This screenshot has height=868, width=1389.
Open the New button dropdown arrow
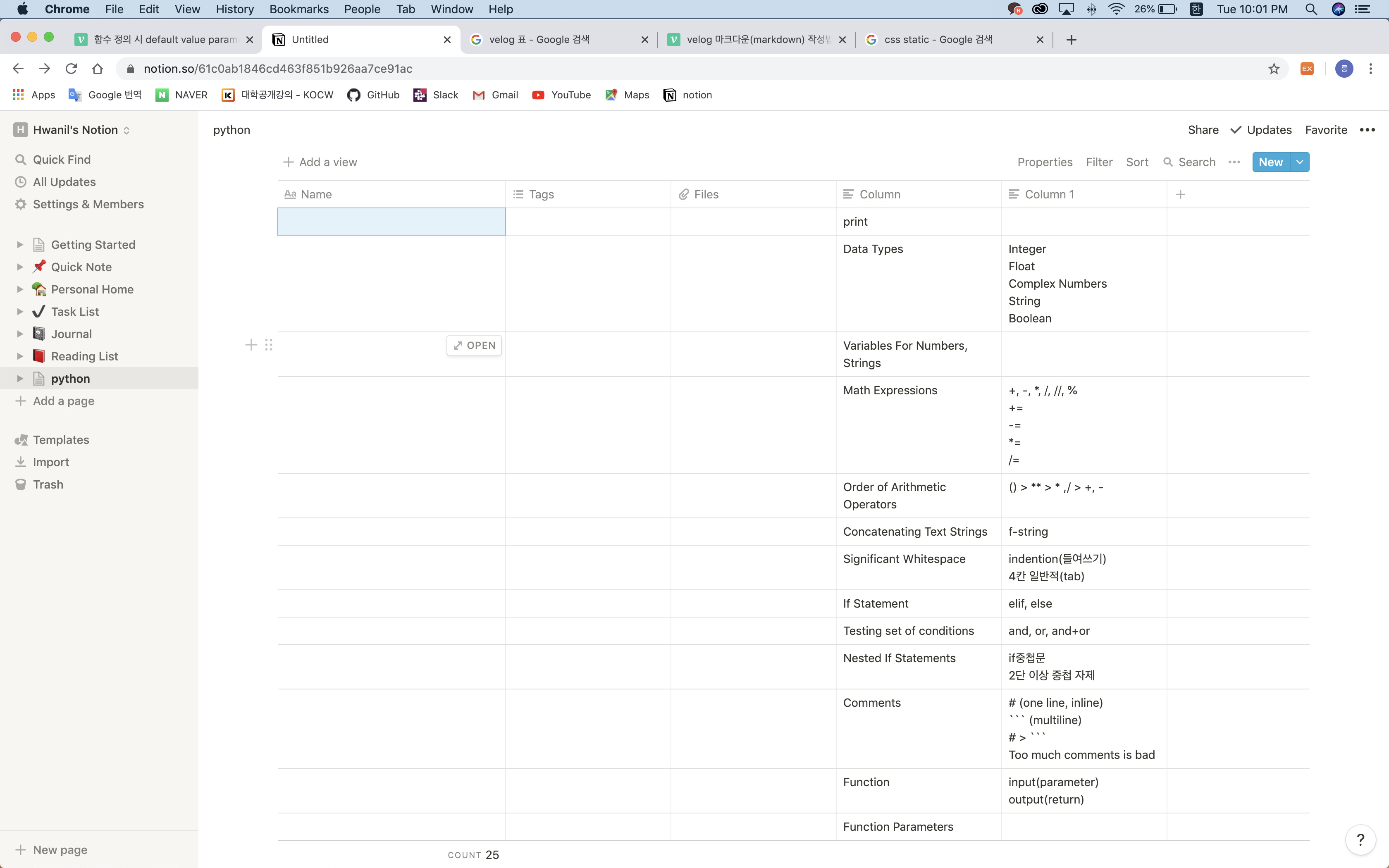(1299, 162)
